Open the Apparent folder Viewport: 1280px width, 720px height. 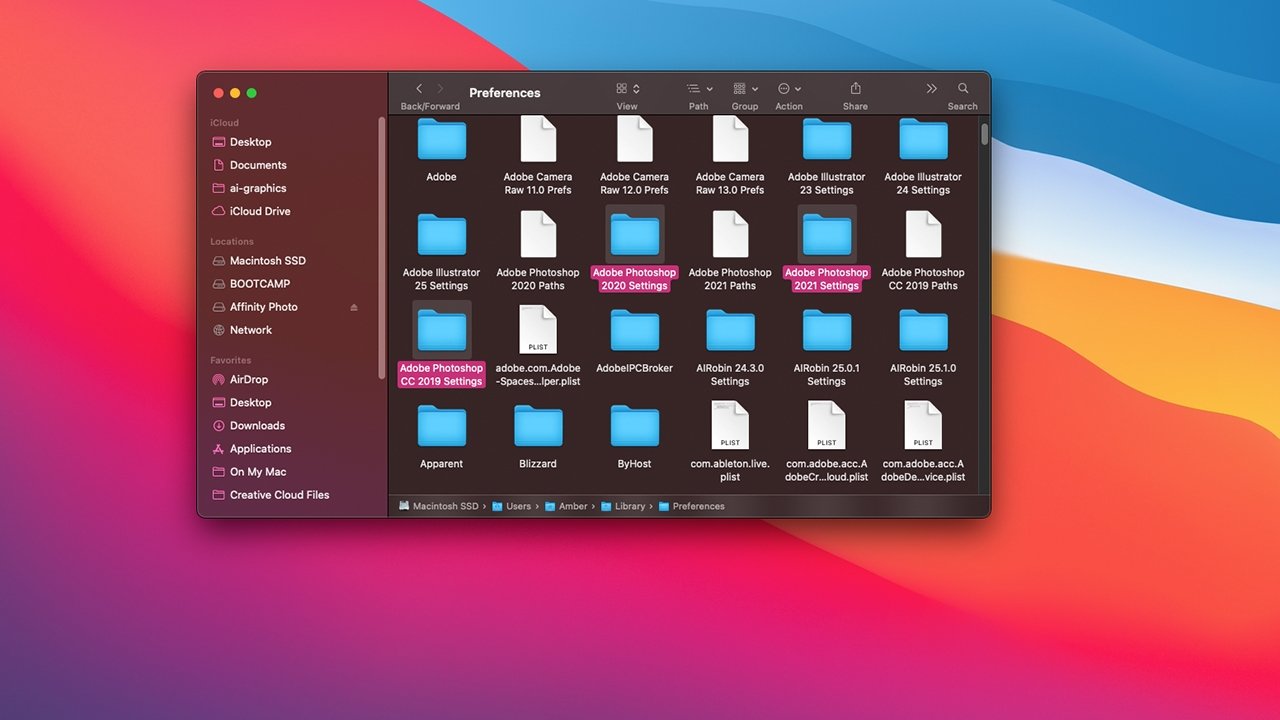[441, 426]
